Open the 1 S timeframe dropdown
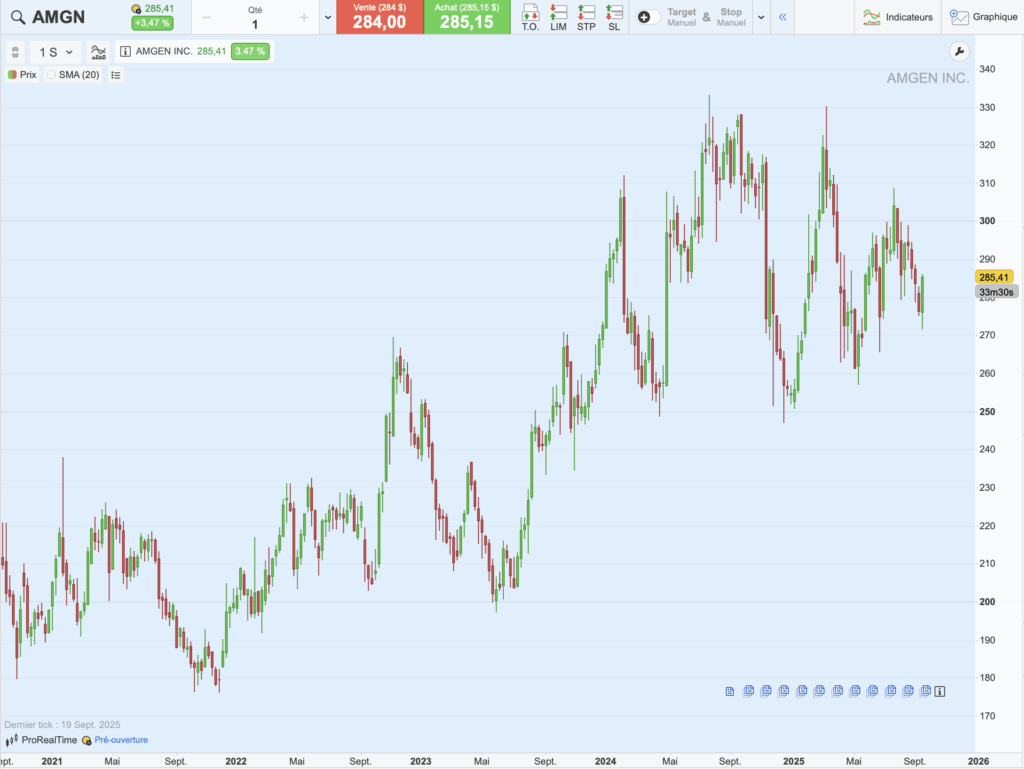1024x769 pixels. [55, 51]
